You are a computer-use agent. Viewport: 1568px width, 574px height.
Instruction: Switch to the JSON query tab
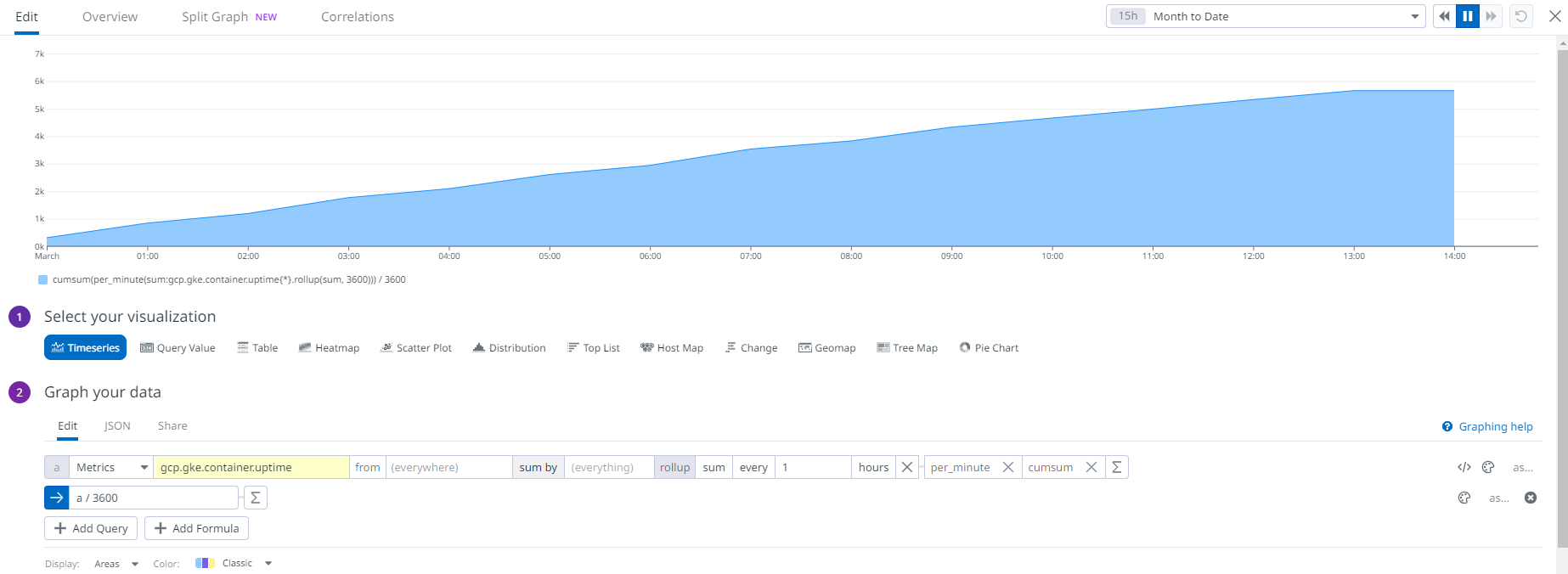117,426
